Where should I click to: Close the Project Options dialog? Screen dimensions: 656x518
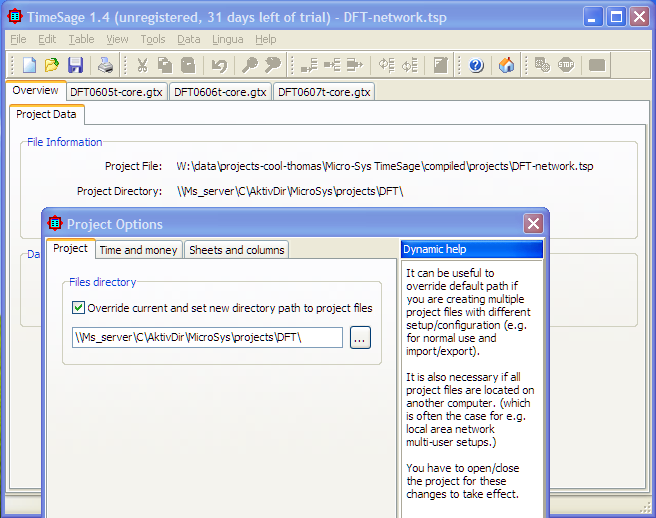click(x=533, y=223)
